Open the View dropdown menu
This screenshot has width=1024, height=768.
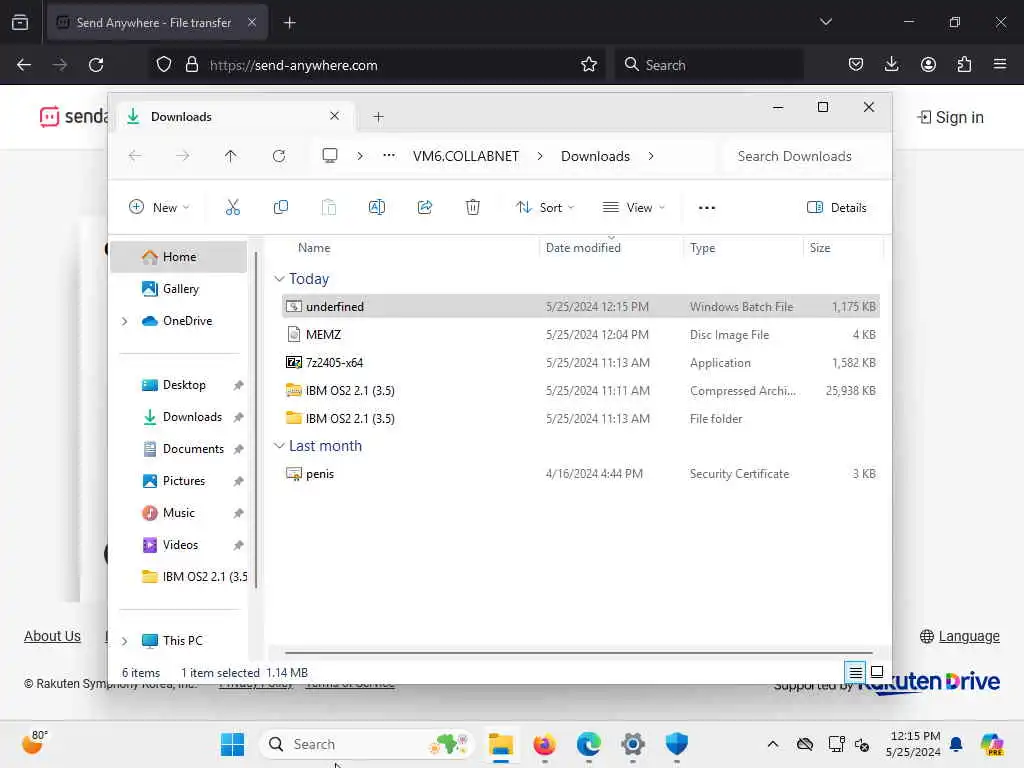coord(633,208)
